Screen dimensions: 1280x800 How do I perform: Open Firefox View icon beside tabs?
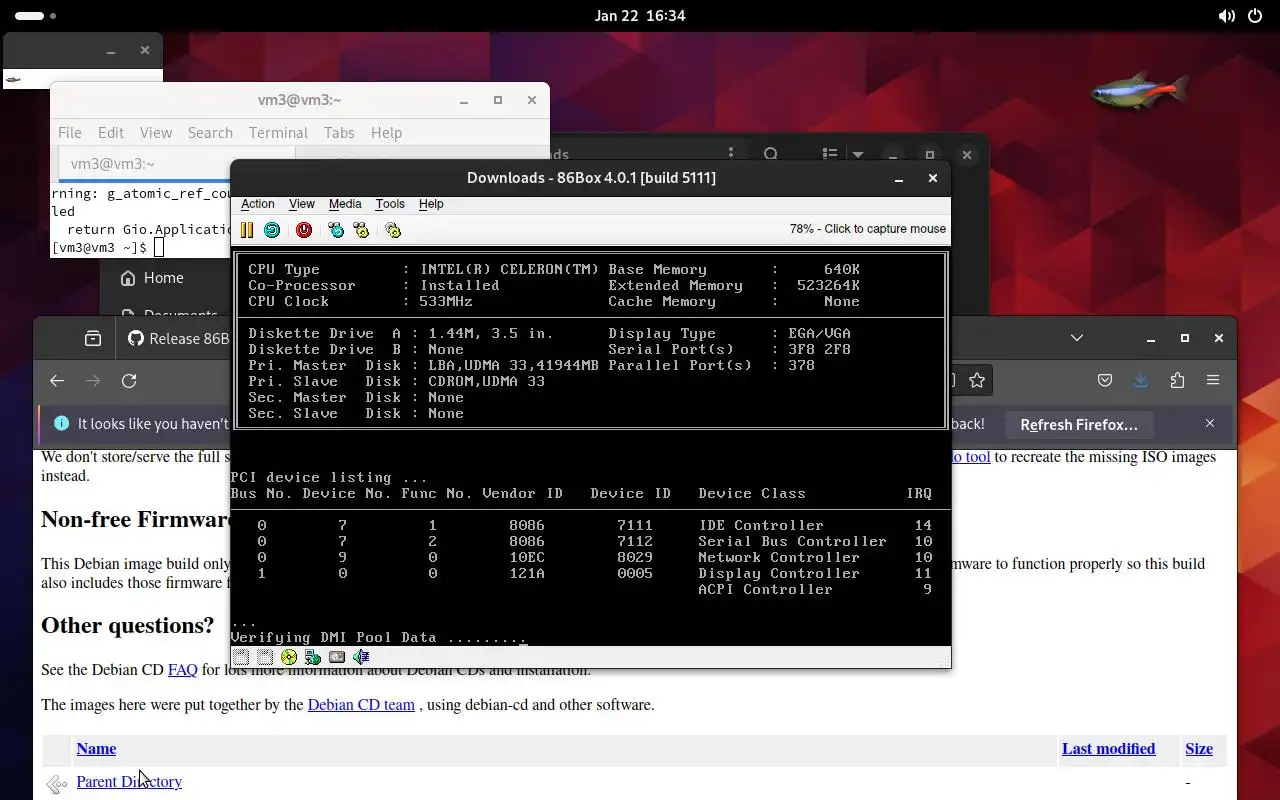[x=93, y=338]
